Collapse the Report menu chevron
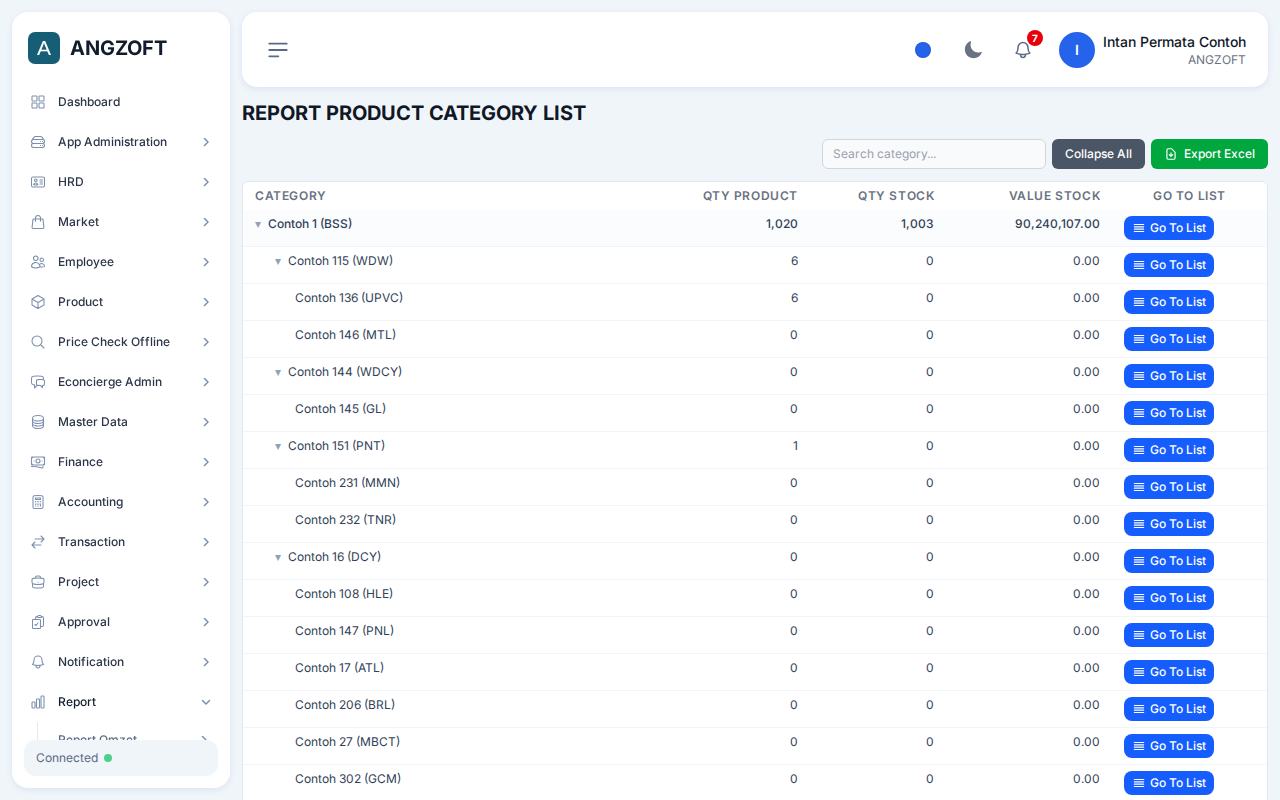The height and width of the screenshot is (800, 1280). pyautogui.click(x=206, y=702)
